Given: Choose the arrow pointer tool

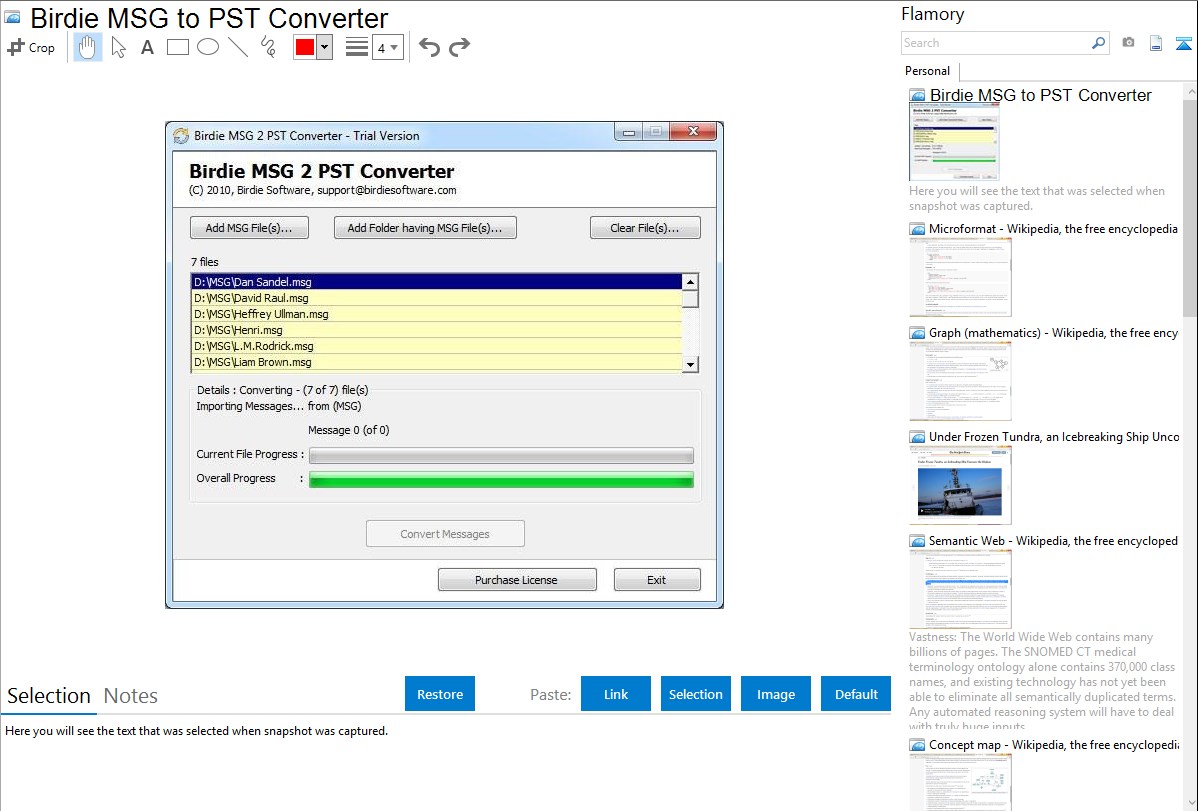Looking at the screenshot, I should (118, 47).
